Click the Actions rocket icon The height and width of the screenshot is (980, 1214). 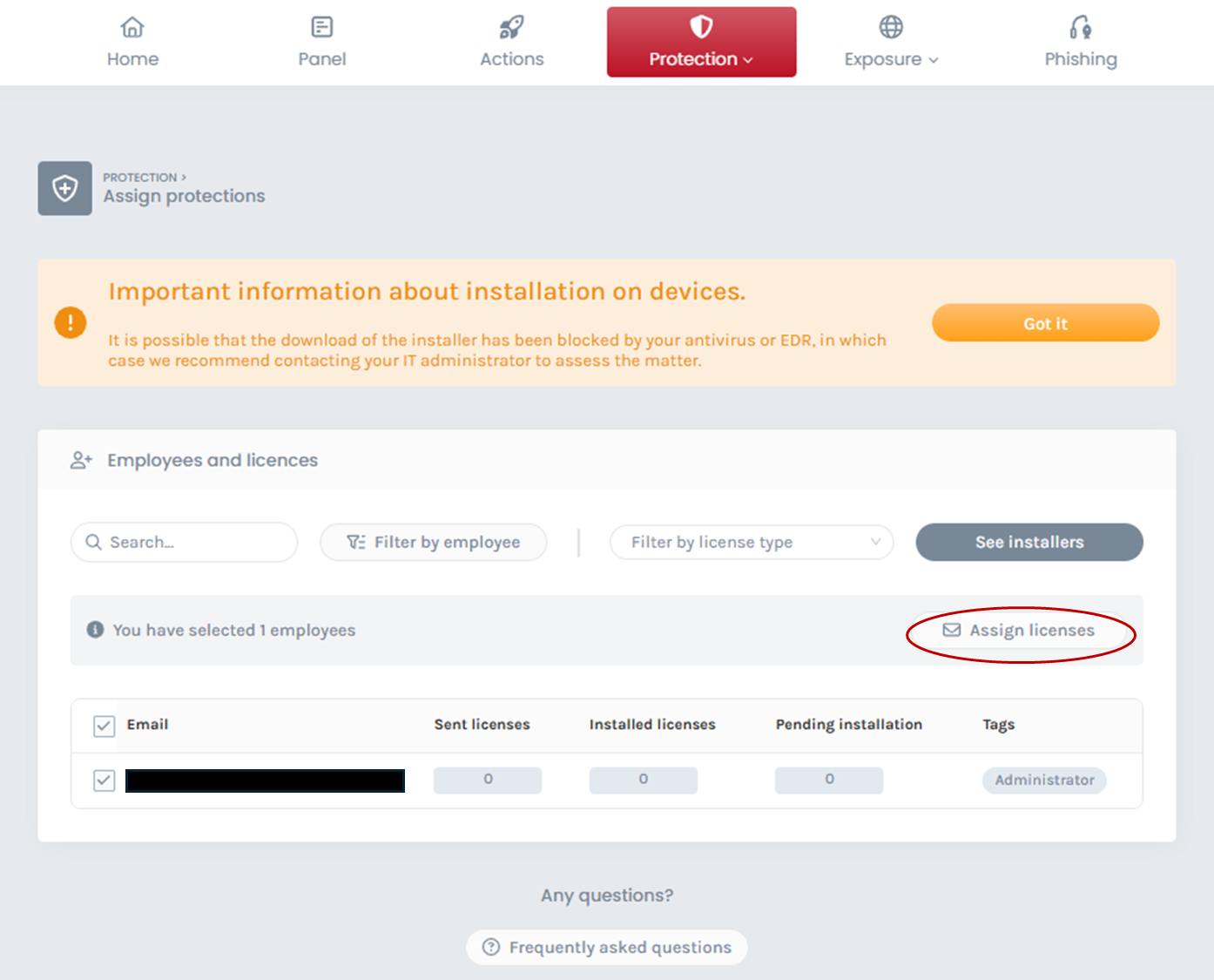point(511,28)
